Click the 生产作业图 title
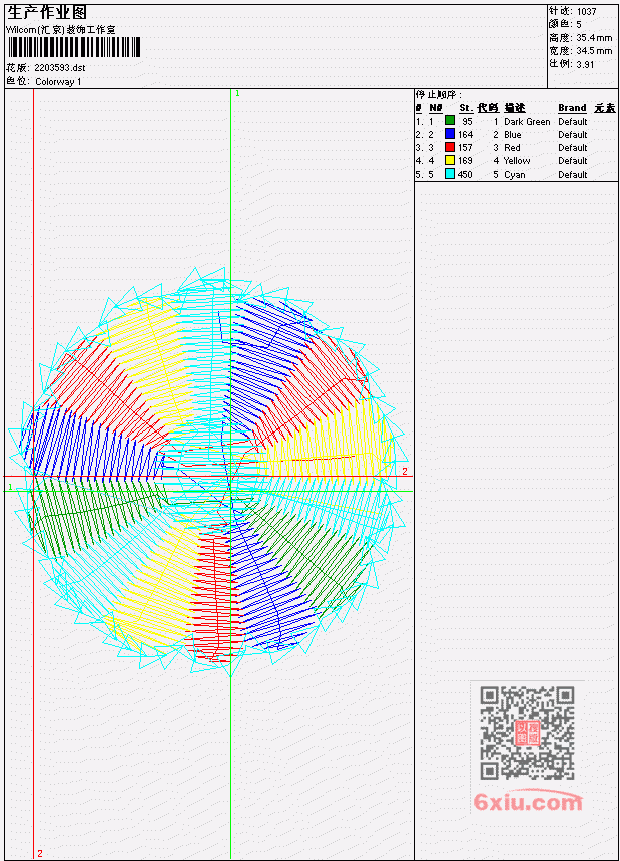This screenshot has width=620, height=861. tap(47, 13)
